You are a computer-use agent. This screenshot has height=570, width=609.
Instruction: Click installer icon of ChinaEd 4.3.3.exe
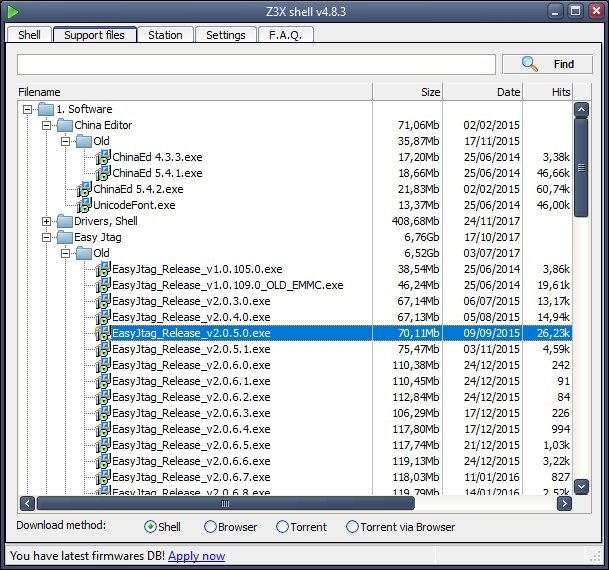103,157
